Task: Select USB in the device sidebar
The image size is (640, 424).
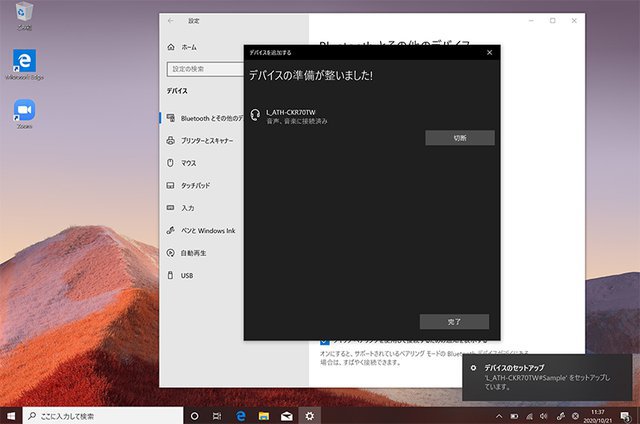Action: (186, 275)
